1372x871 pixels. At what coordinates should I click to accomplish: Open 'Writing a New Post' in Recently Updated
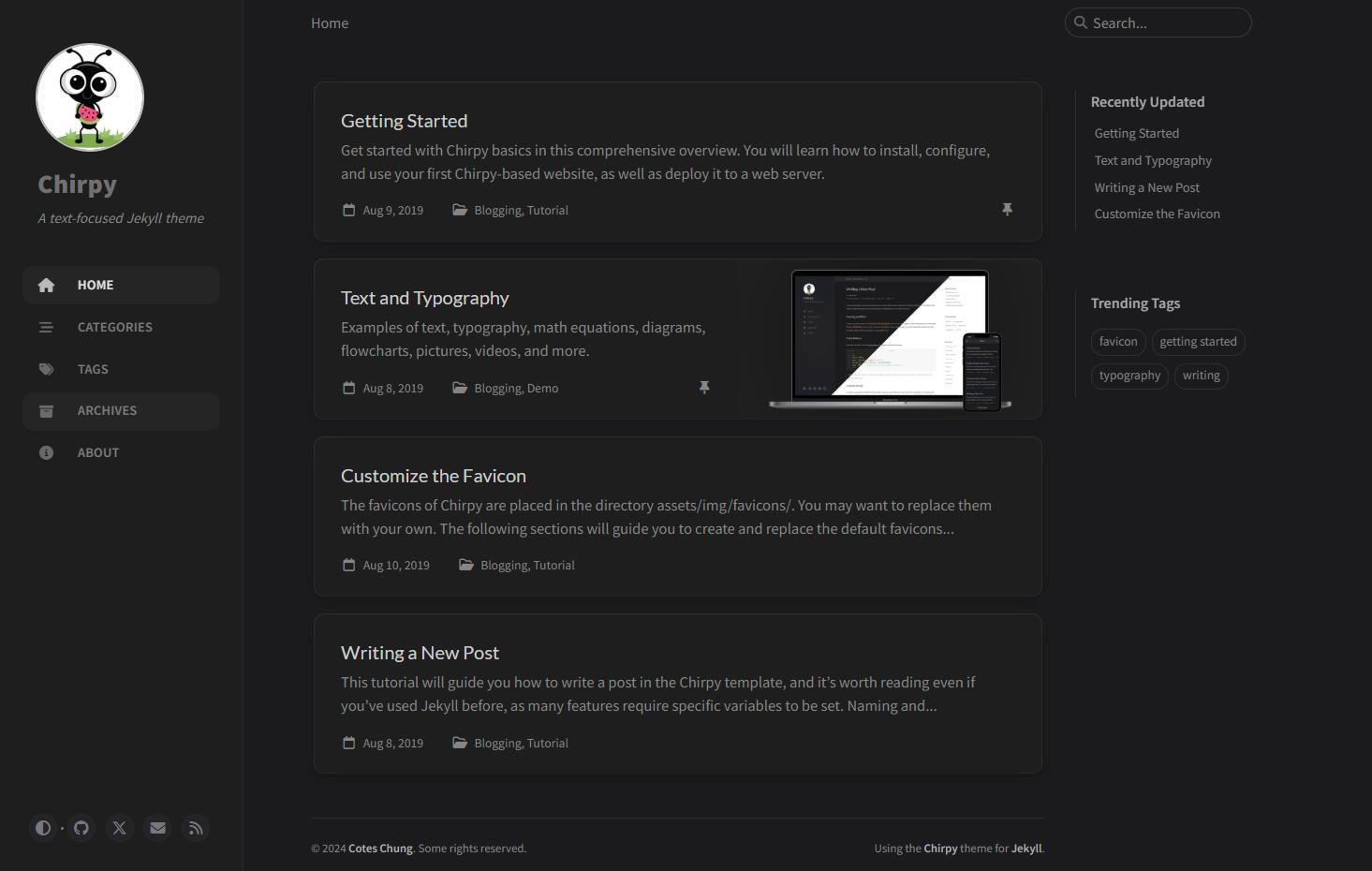(1146, 187)
